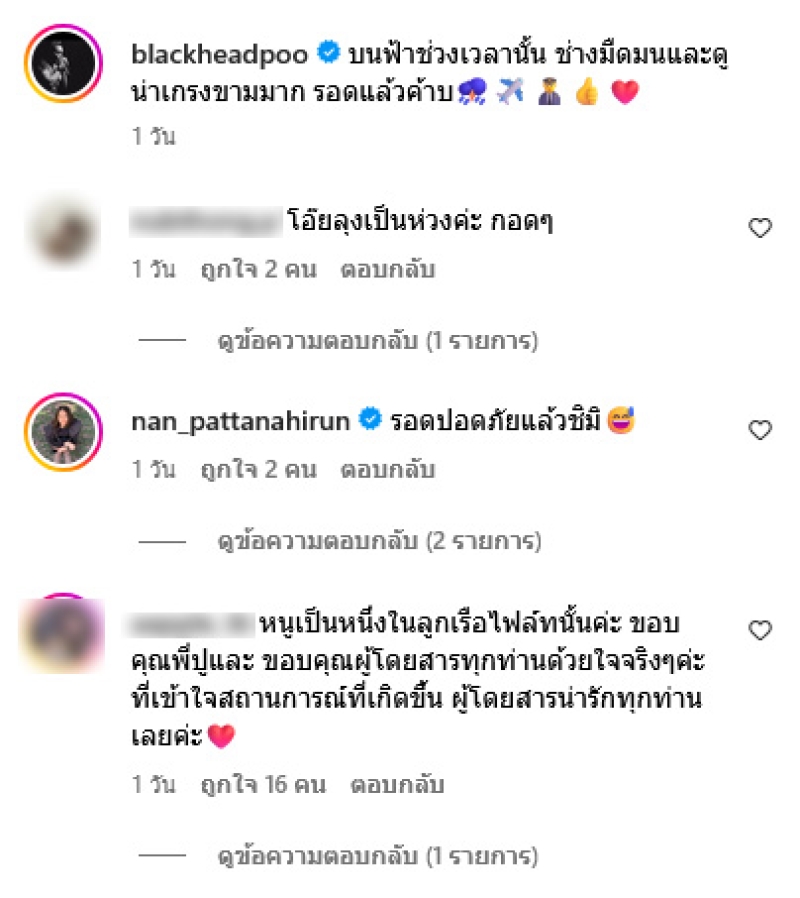
Task: View likes 'ถูกใจ 2 คน' on nan_pattanahirun's comment
Action: [x=258, y=470]
